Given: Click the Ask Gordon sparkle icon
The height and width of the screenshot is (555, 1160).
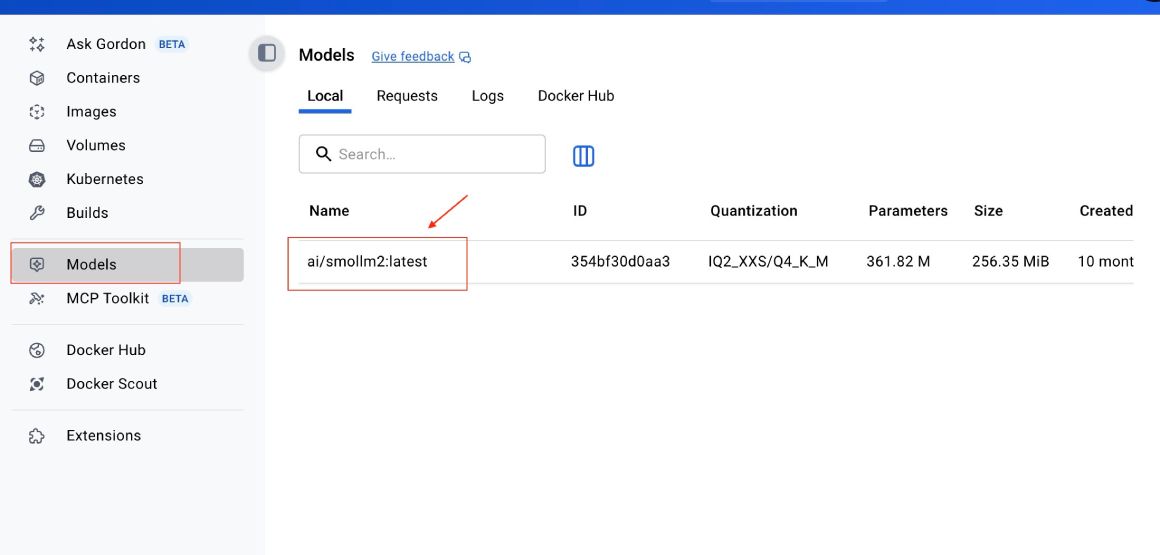Looking at the screenshot, I should (x=37, y=44).
